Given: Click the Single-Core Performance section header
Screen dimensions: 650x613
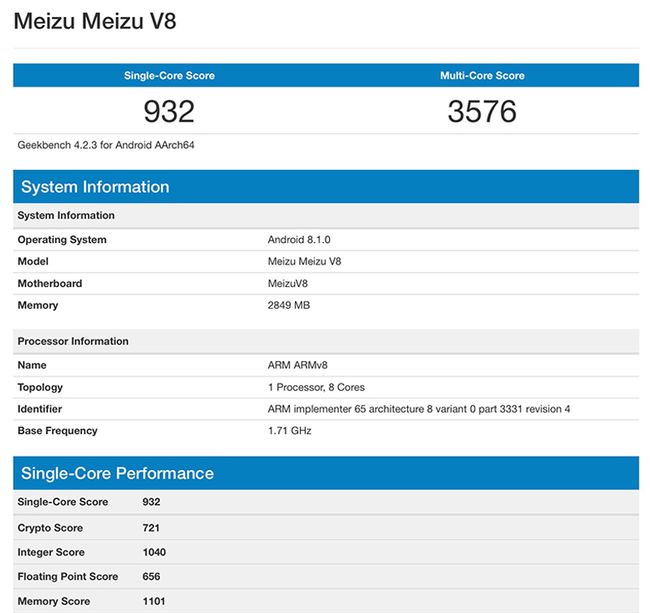Looking at the screenshot, I should [x=326, y=473].
